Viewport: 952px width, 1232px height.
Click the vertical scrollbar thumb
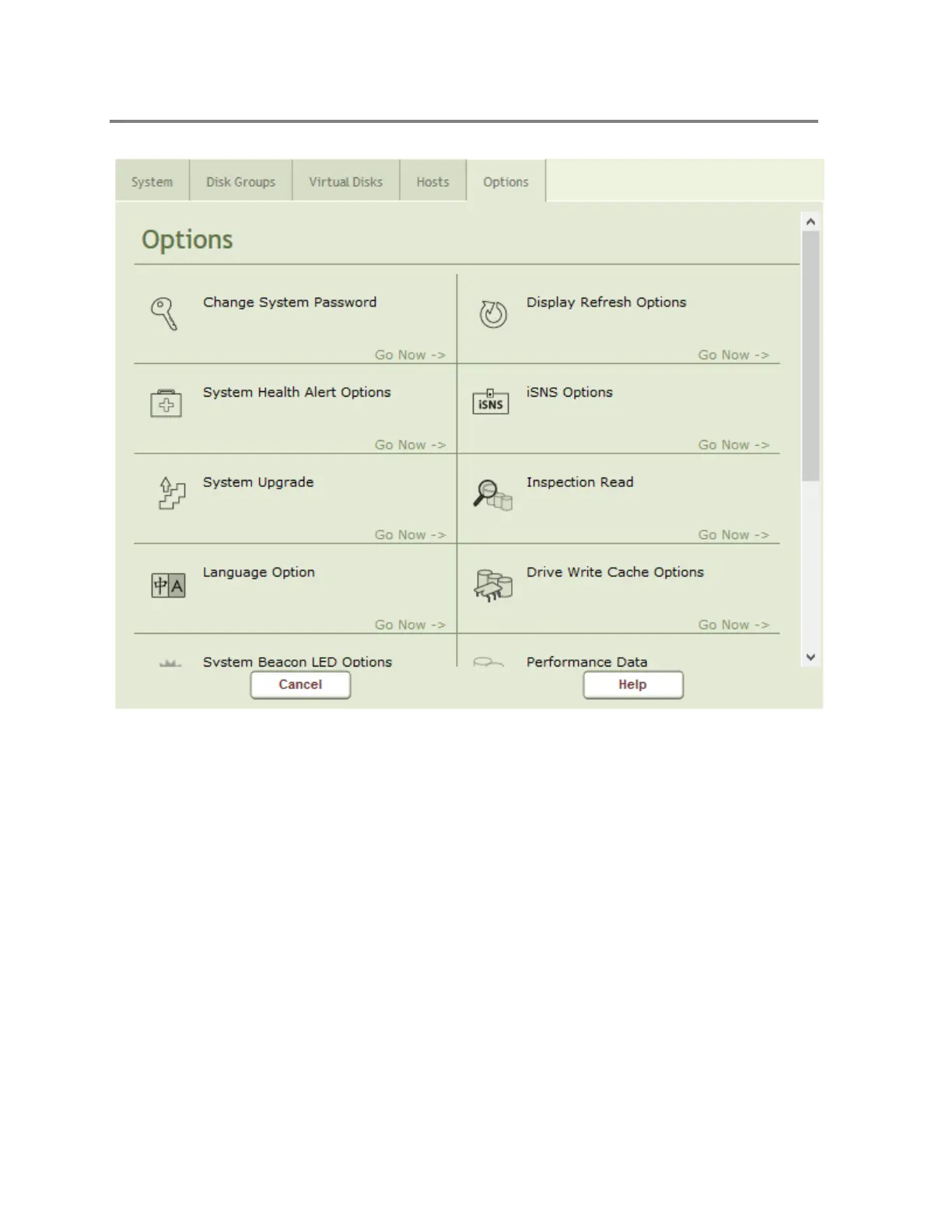[810, 356]
